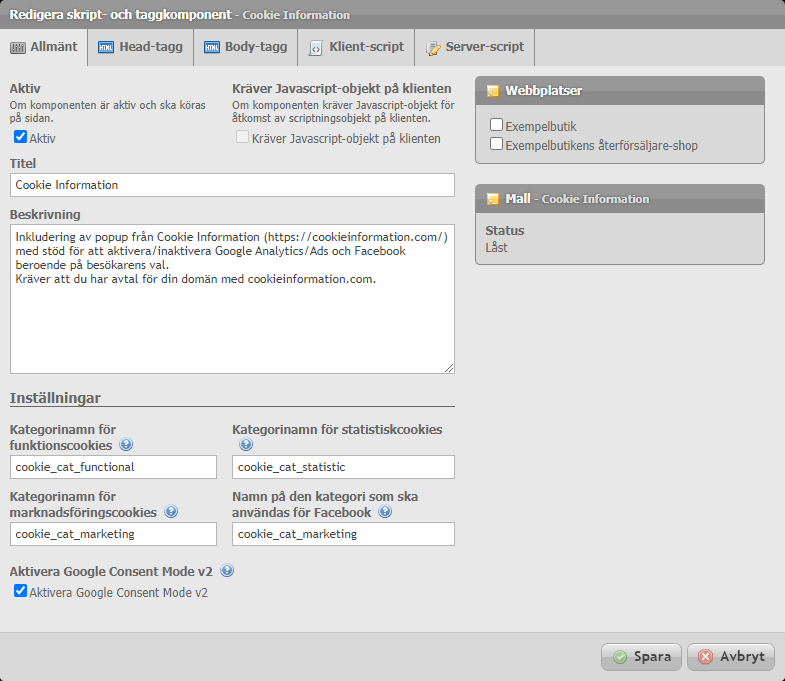Click help icon under statistiskcookies label
Screen dimensions: 785x681
tap(246, 445)
